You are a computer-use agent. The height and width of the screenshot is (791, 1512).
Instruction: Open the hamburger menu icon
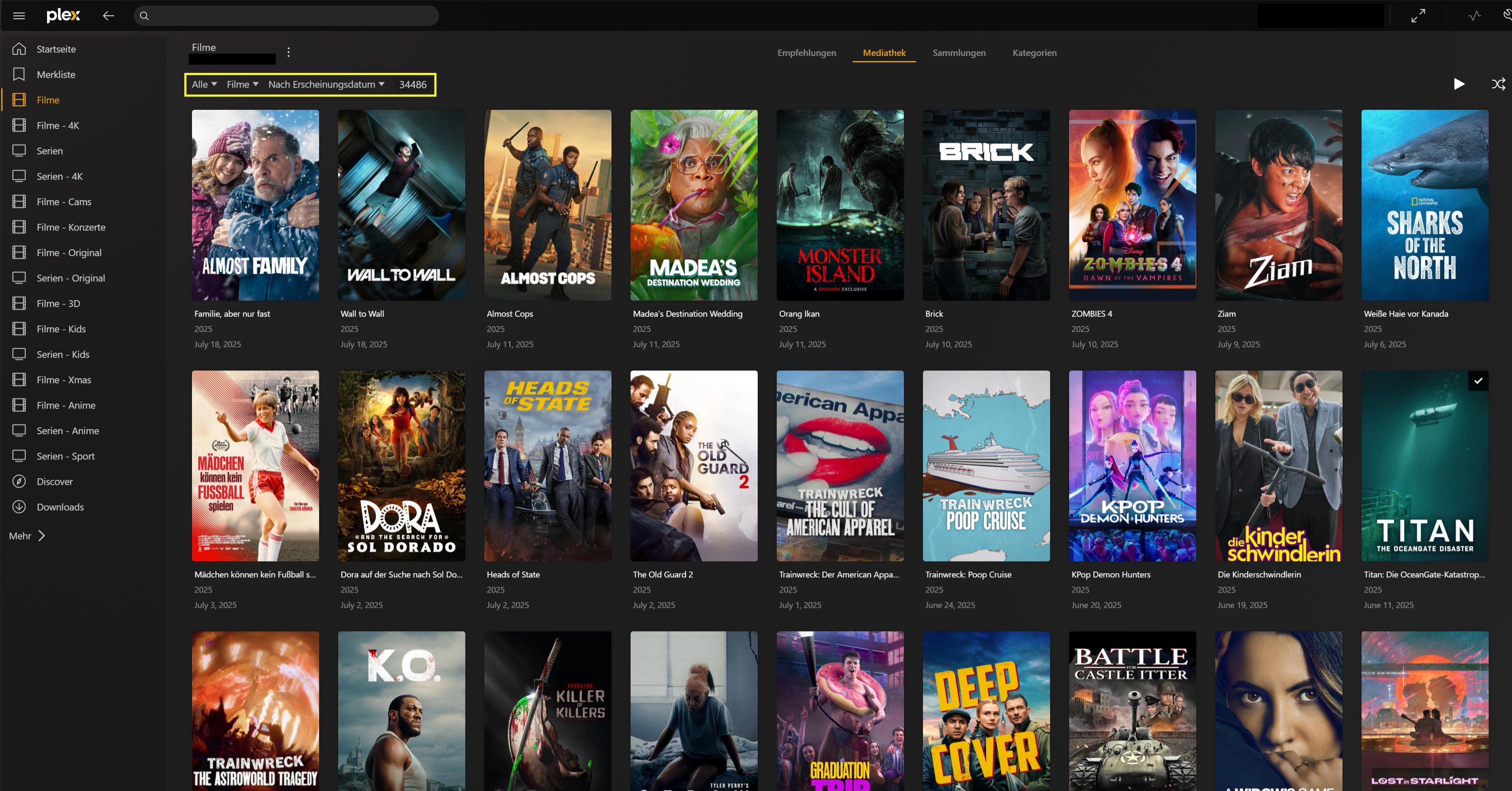click(19, 16)
